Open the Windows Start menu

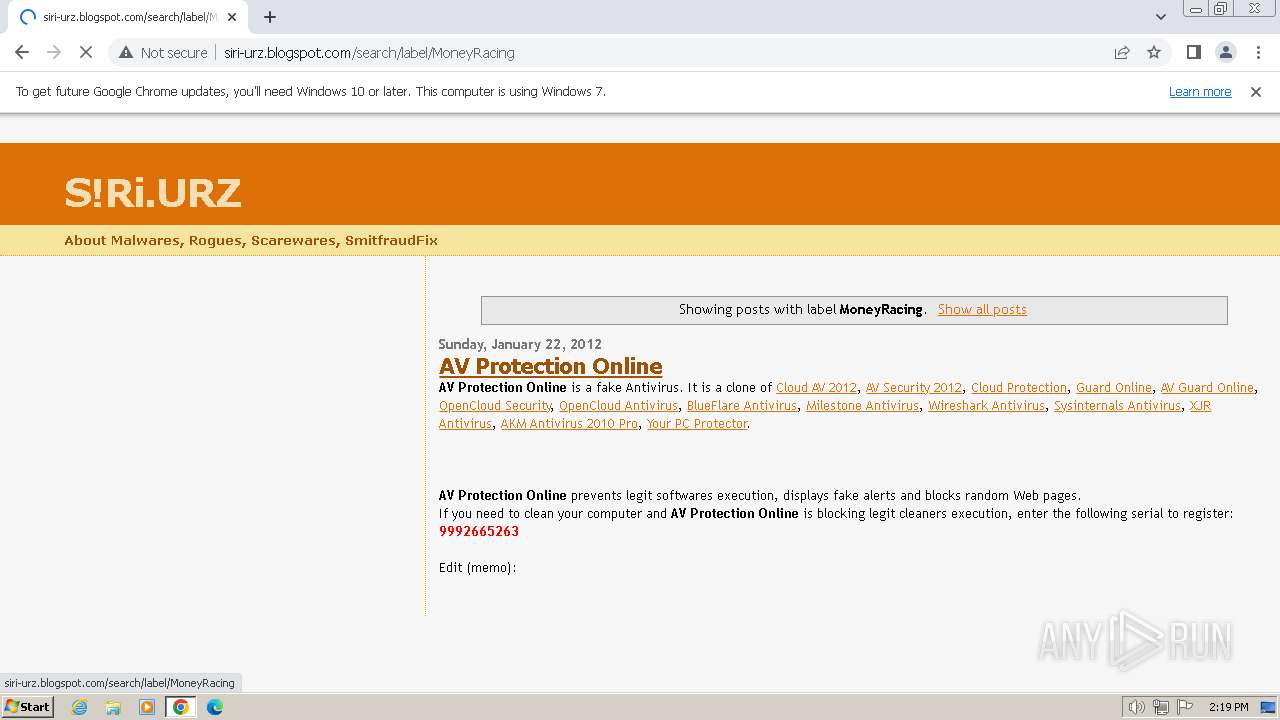pos(27,706)
